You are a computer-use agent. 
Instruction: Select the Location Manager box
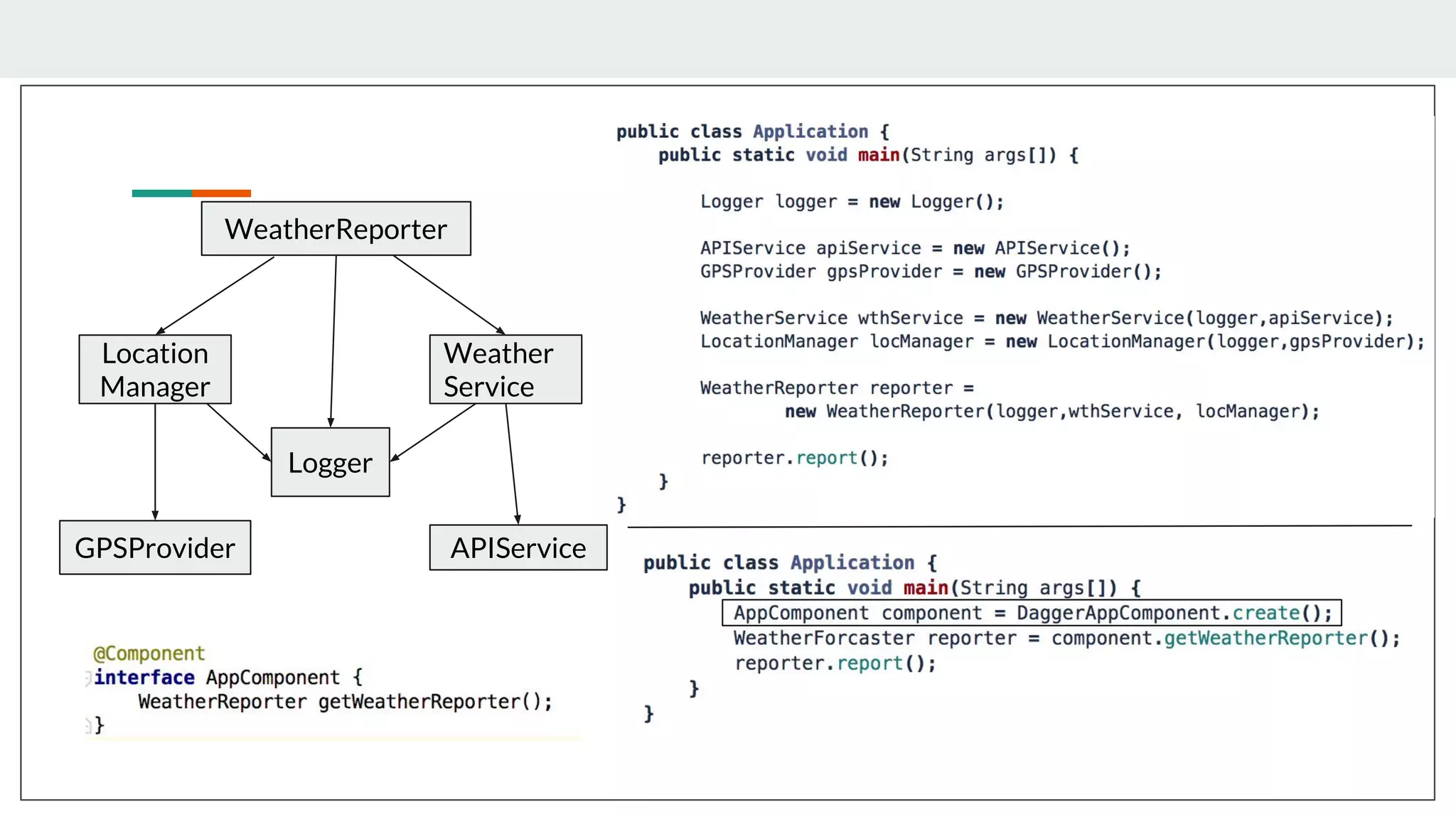155,370
